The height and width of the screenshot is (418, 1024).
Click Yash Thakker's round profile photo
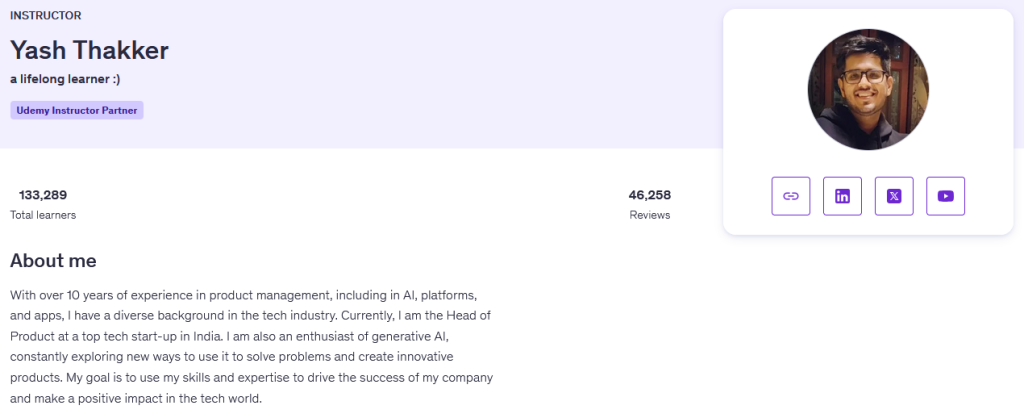point(868,90)
